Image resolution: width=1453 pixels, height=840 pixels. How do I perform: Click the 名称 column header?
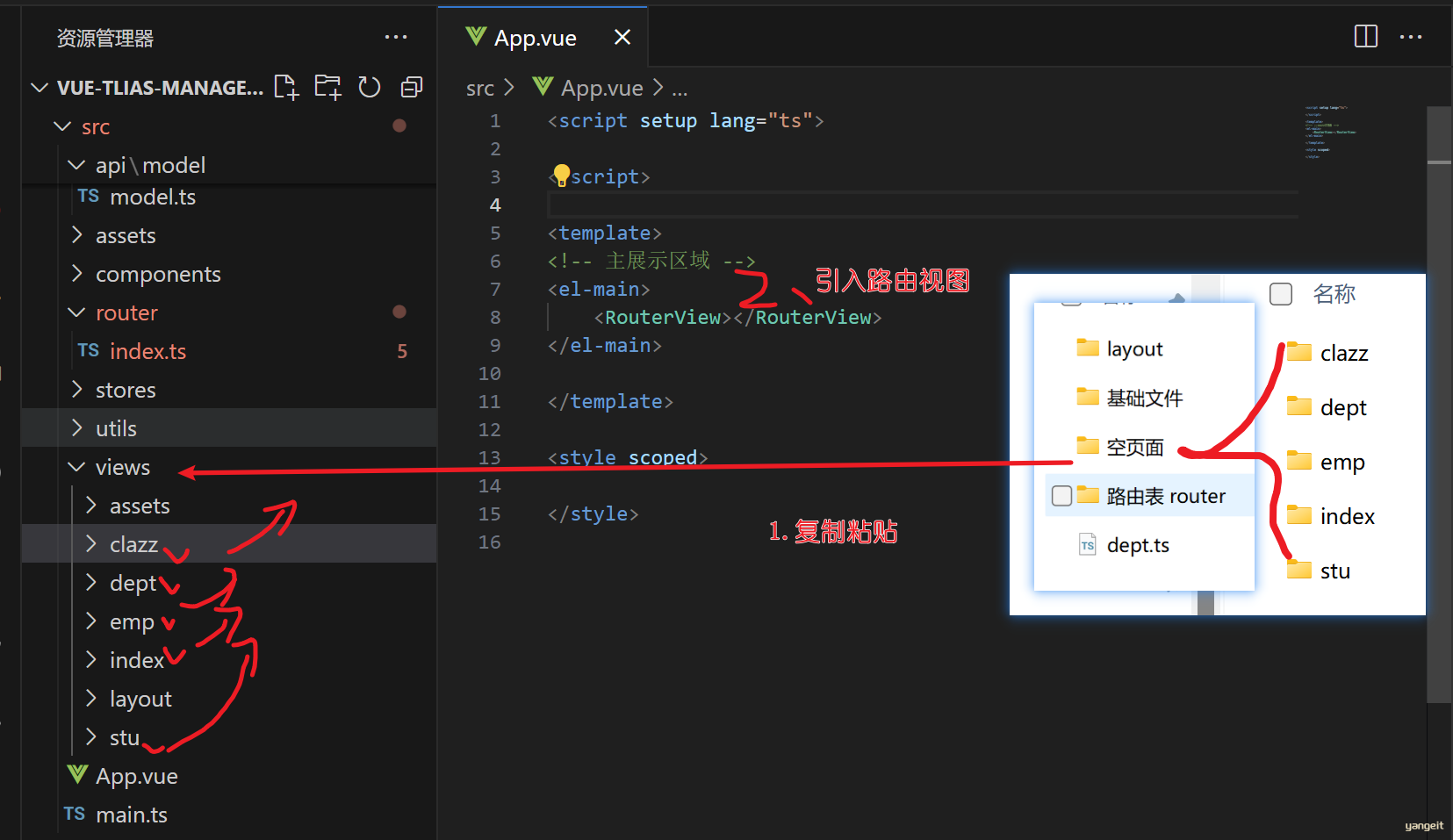click(x=1334, y=294)
